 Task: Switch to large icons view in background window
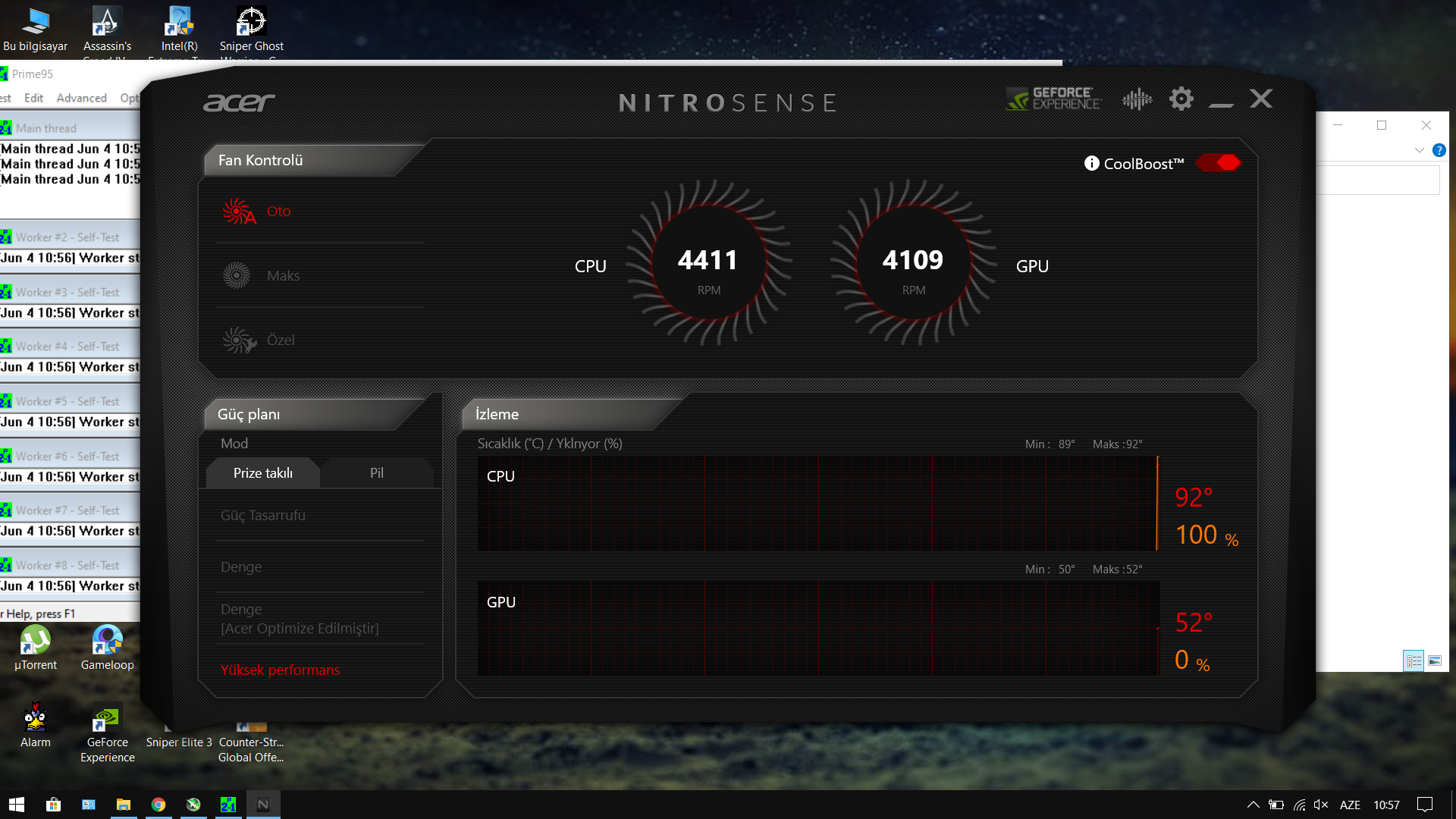(x=1435, y=661)
